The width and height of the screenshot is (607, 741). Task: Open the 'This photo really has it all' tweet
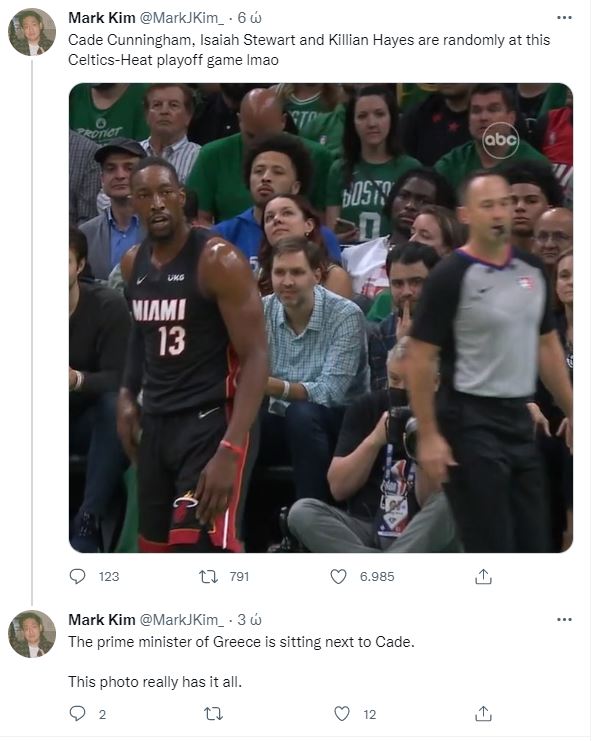click(155, 681)
